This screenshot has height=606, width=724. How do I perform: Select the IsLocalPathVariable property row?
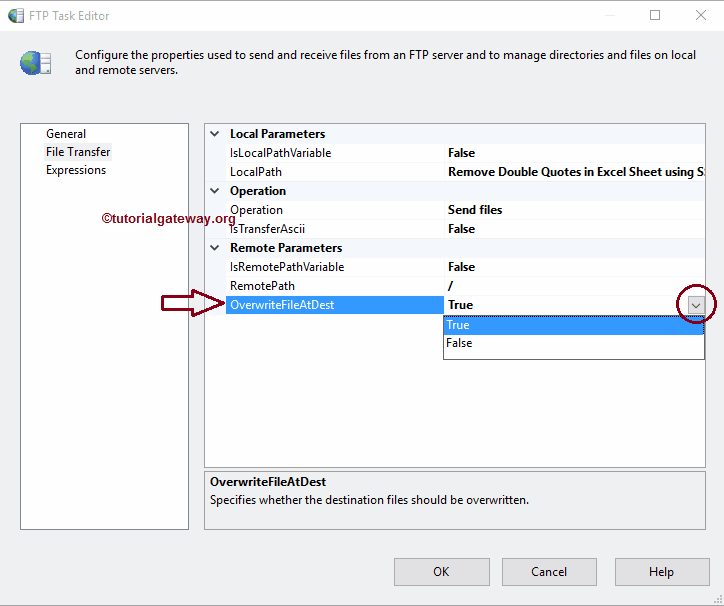coord(465,153)
